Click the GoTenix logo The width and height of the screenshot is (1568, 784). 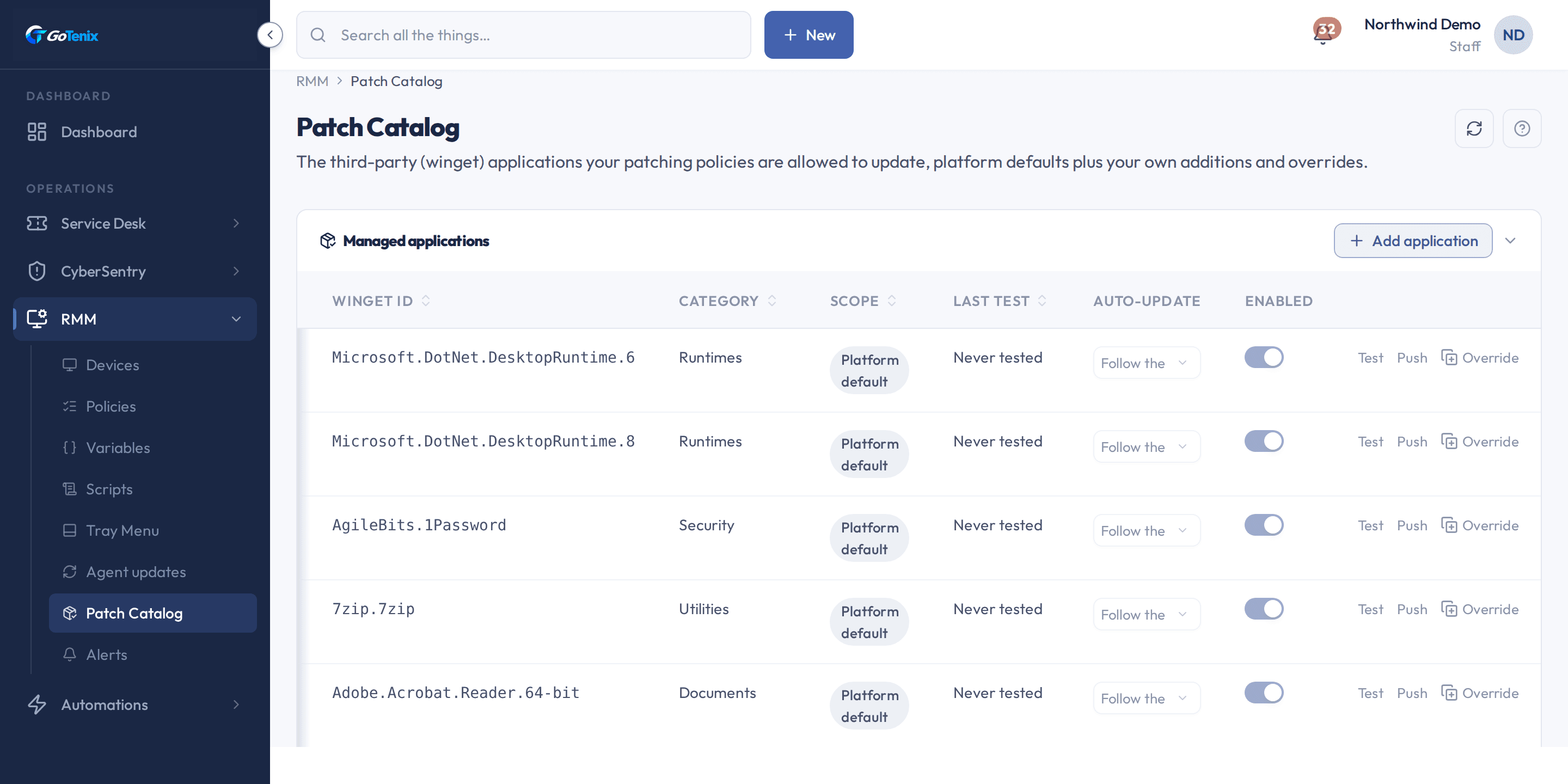pyautogui.click(x=62, y=35)
